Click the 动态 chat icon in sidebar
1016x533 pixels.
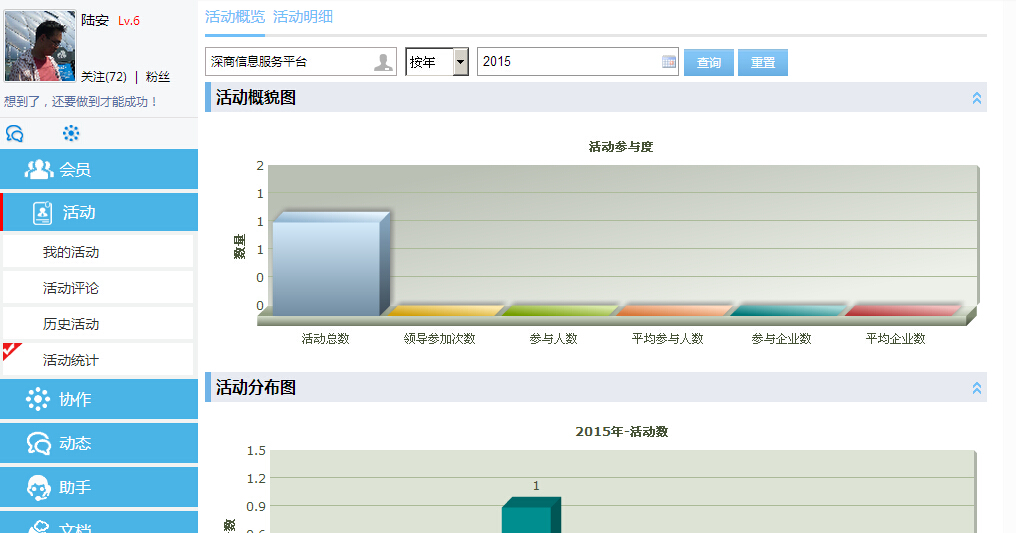[x=38, y=443]
